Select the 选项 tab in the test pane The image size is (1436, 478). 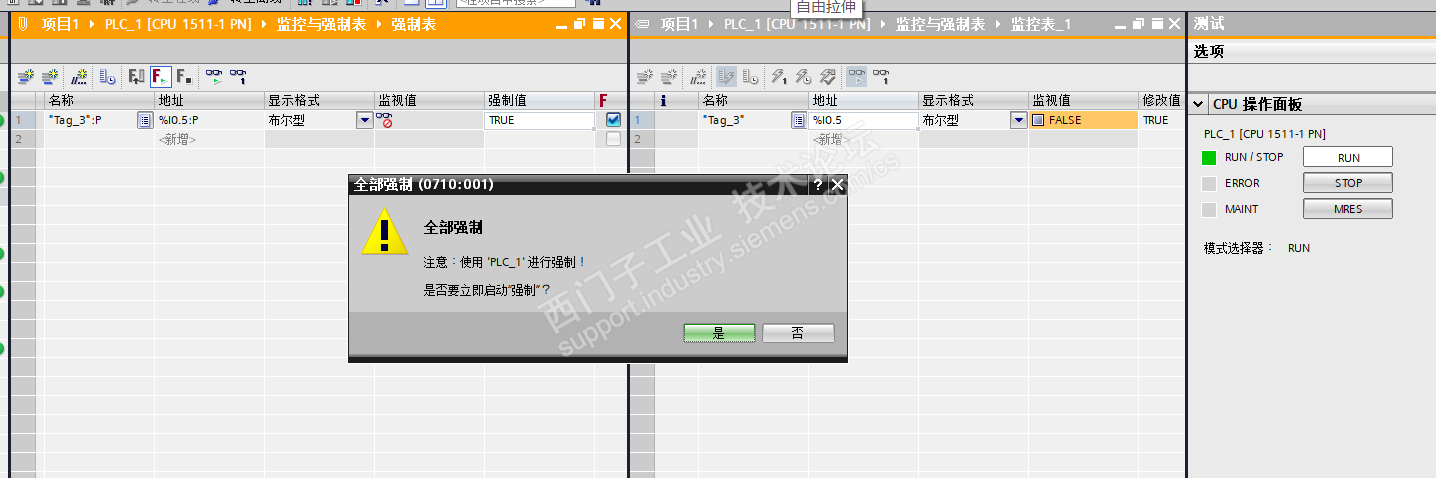tap(1209, 51)
